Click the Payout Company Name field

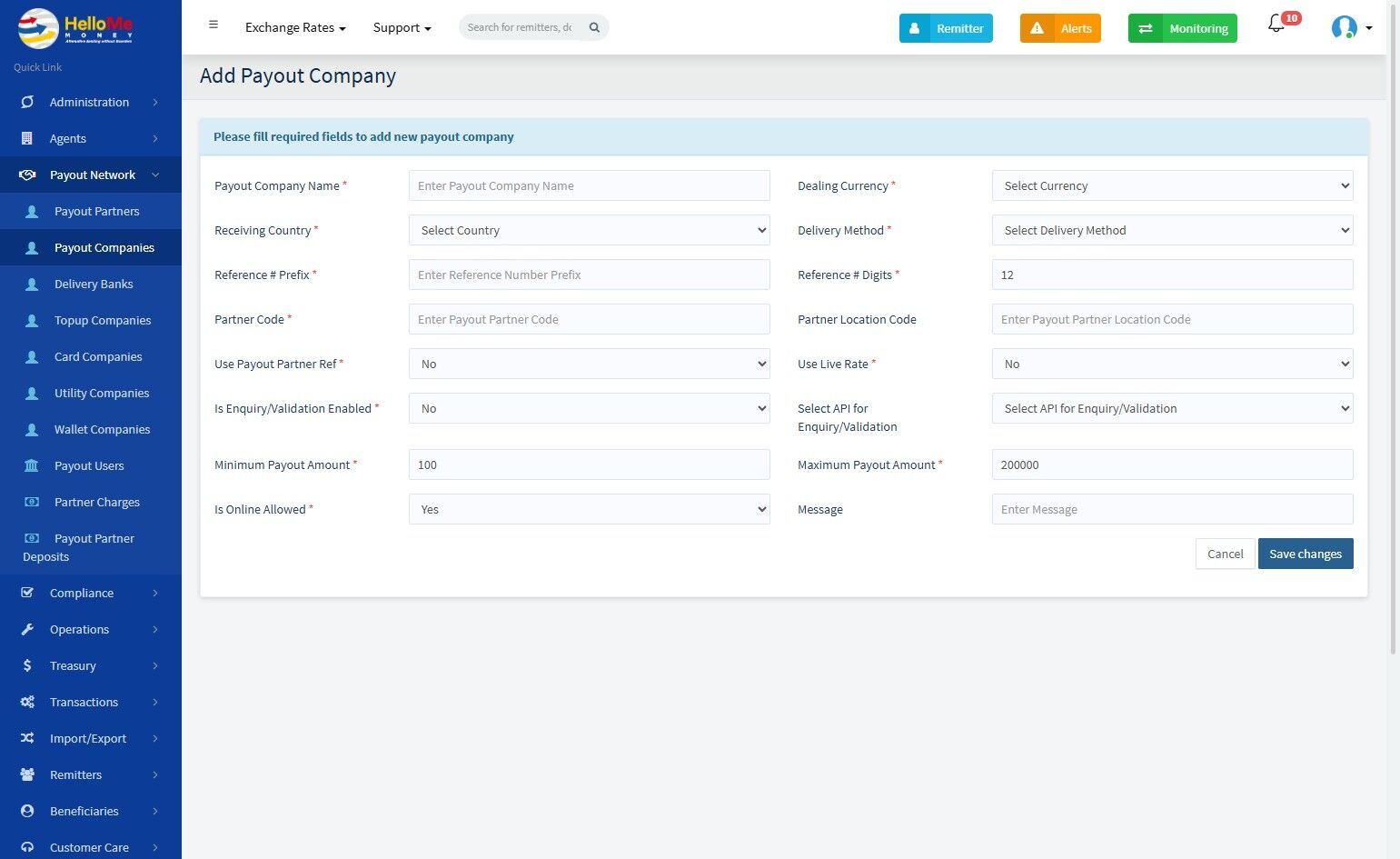589,185
